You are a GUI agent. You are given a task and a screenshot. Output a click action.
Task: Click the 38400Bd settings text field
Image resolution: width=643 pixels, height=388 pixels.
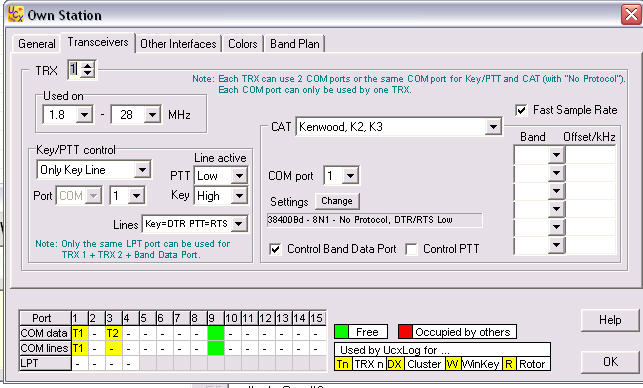(x=374, y=220)
